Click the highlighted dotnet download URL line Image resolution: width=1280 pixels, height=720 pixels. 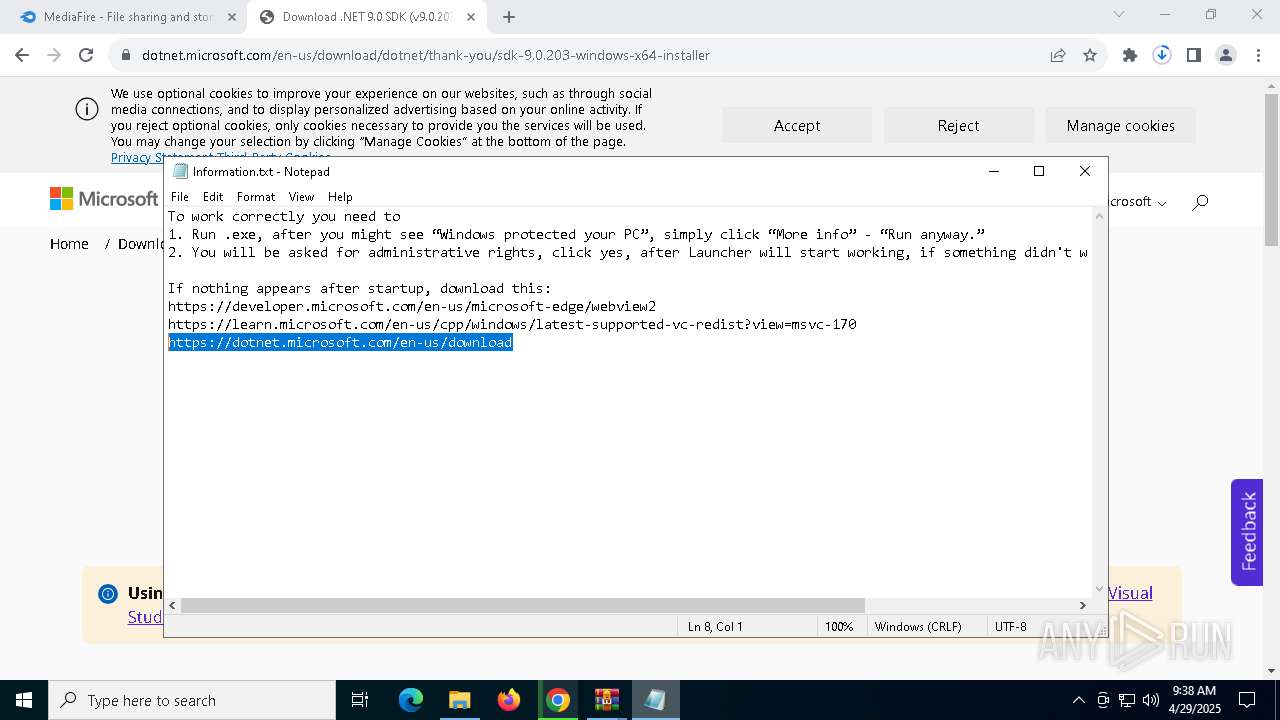(x=340, y=343)
